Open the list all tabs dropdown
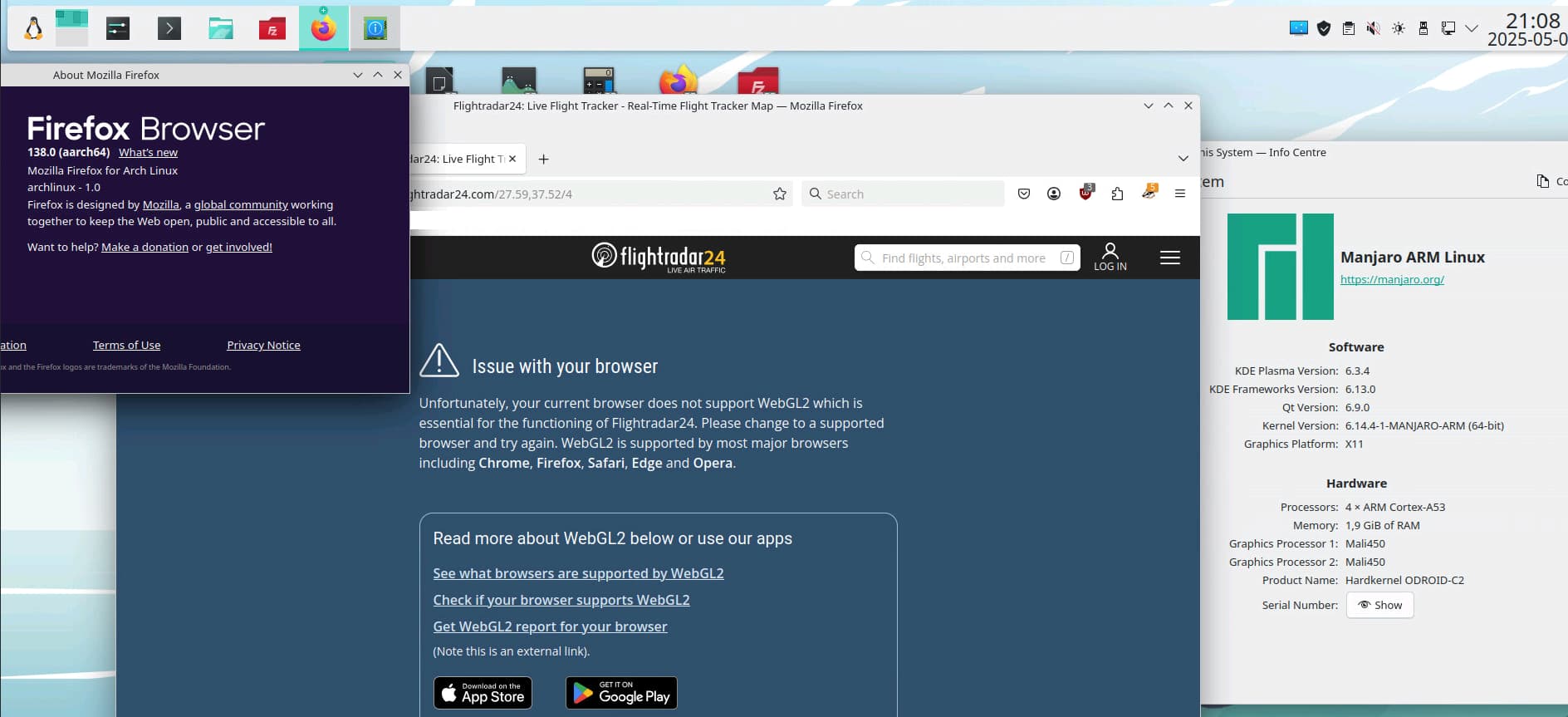This screenshot has height=717, width=1568. coord(1183,159)
